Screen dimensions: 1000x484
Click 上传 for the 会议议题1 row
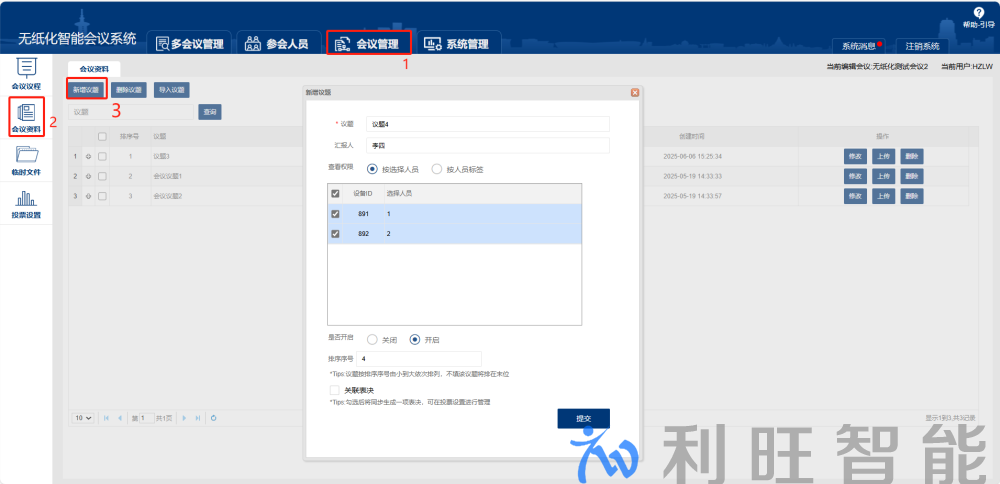pos(883,176)
